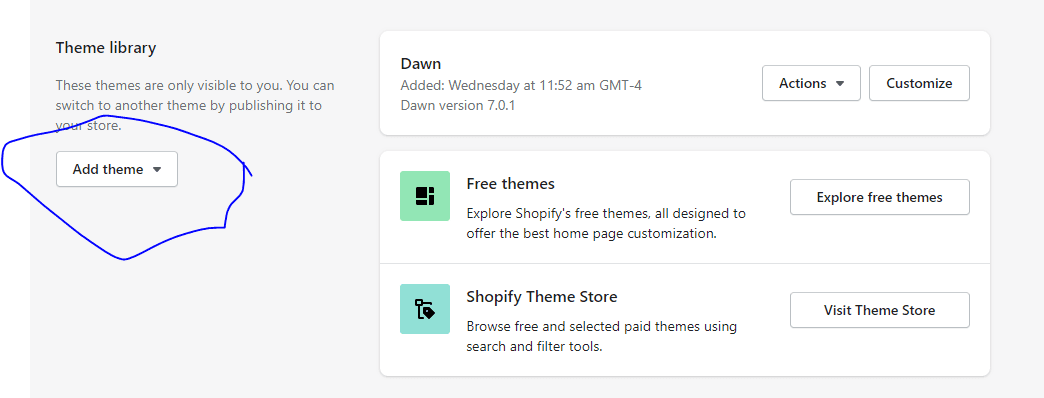Click the green Free themes layout icon

click(425, 196)
